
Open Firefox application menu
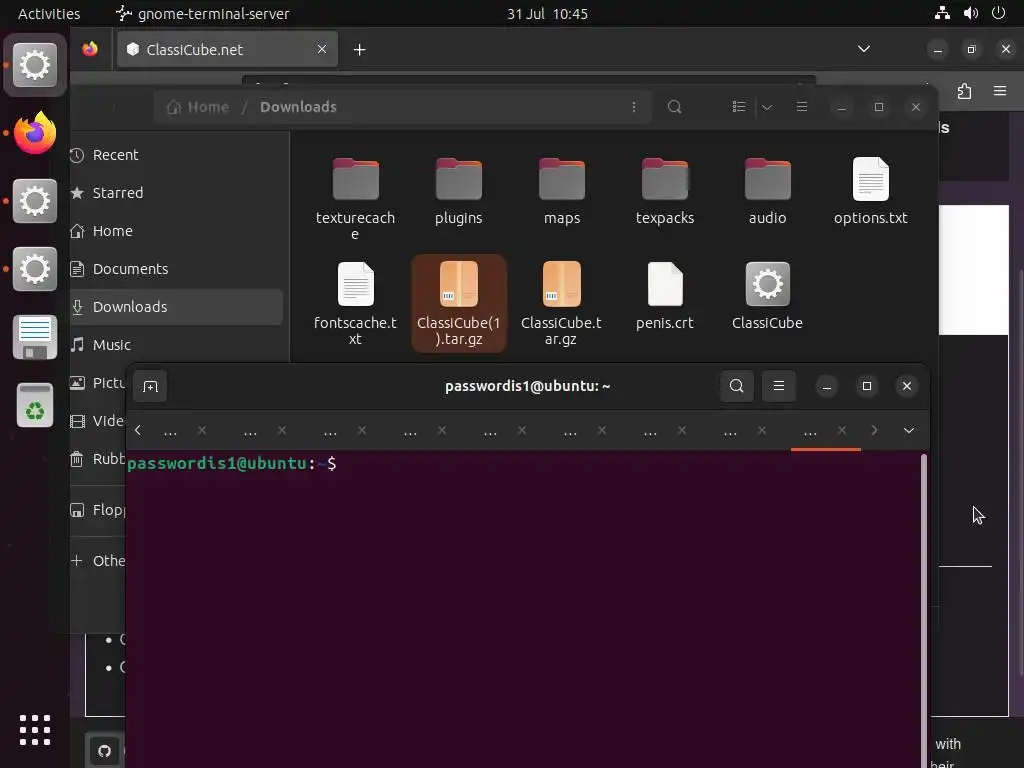(x=1000, y=91)
